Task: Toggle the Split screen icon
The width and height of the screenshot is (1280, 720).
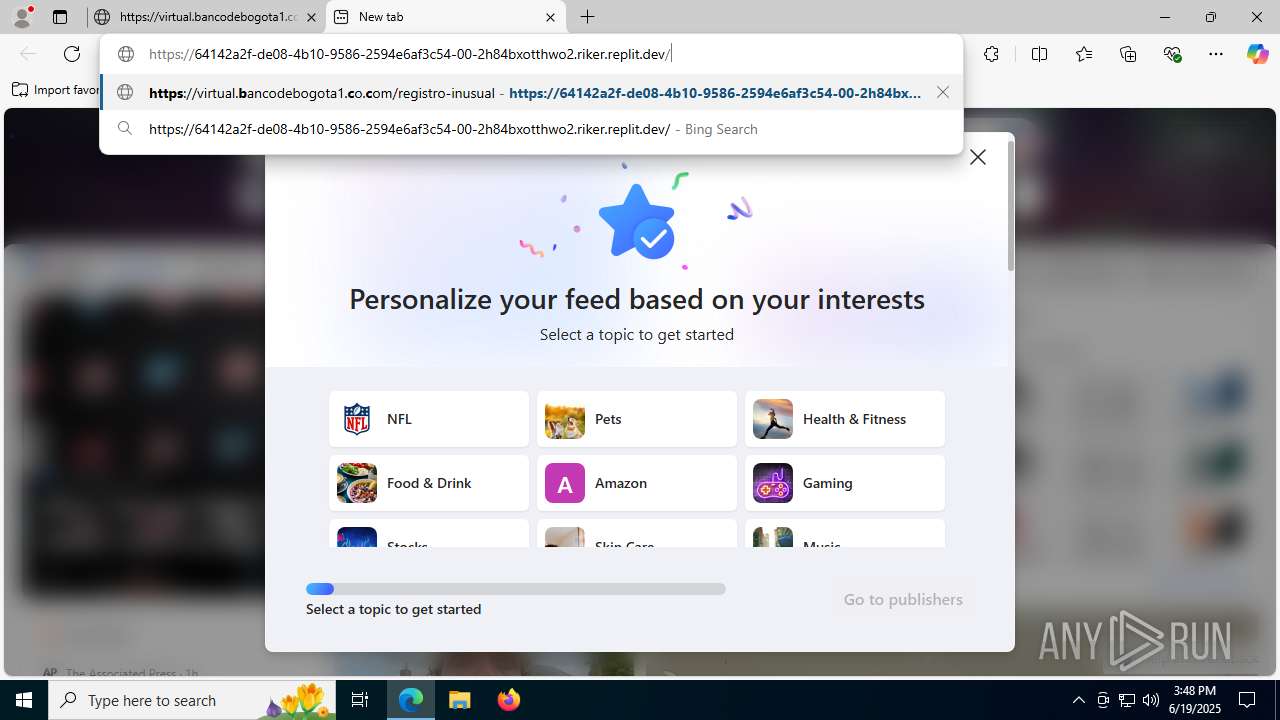Action: pyautogui.click(x=1039, y=54)
